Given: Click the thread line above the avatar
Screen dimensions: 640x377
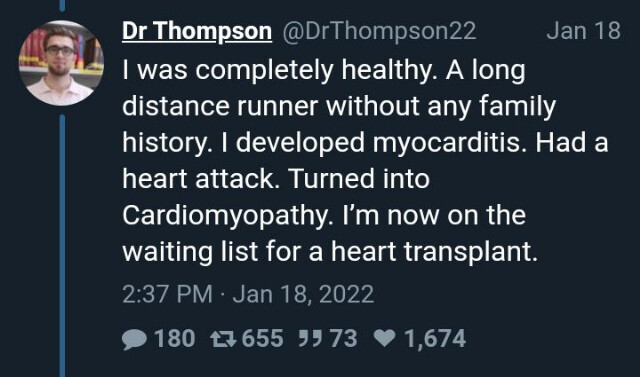Looking at the screenshot, I should click(62, 5).
